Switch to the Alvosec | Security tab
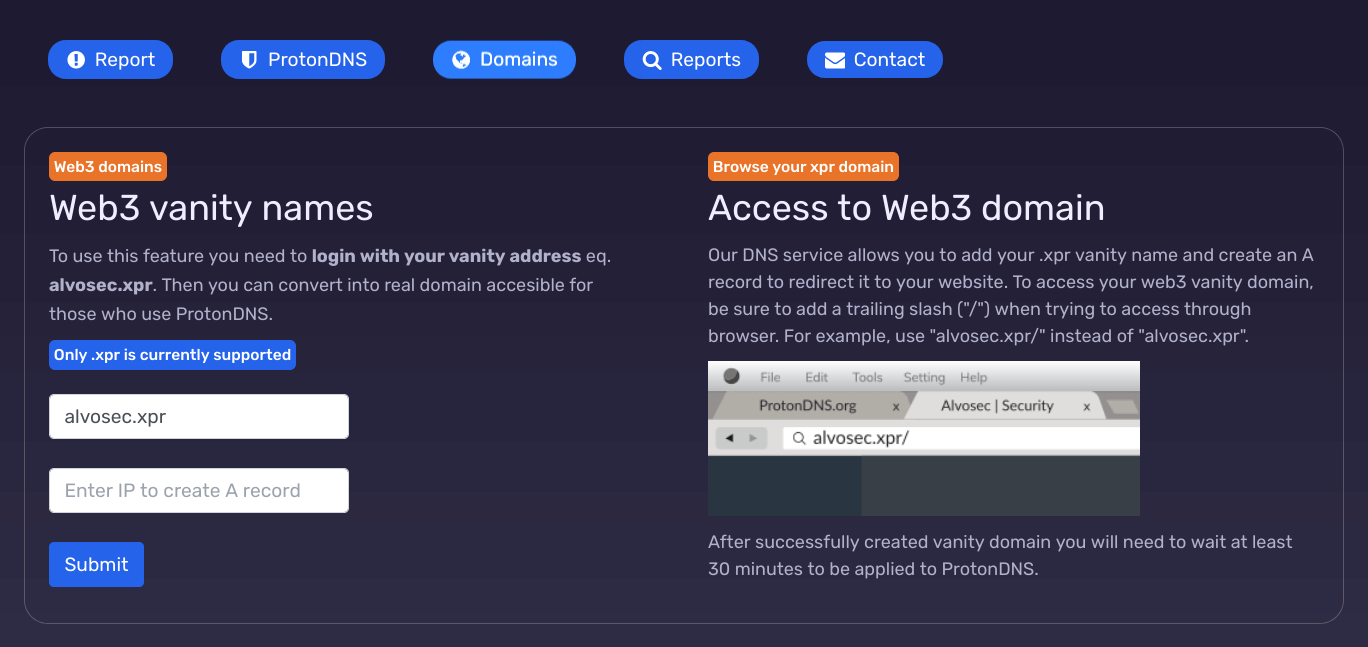1368x647 pixels. click(996, 406)
